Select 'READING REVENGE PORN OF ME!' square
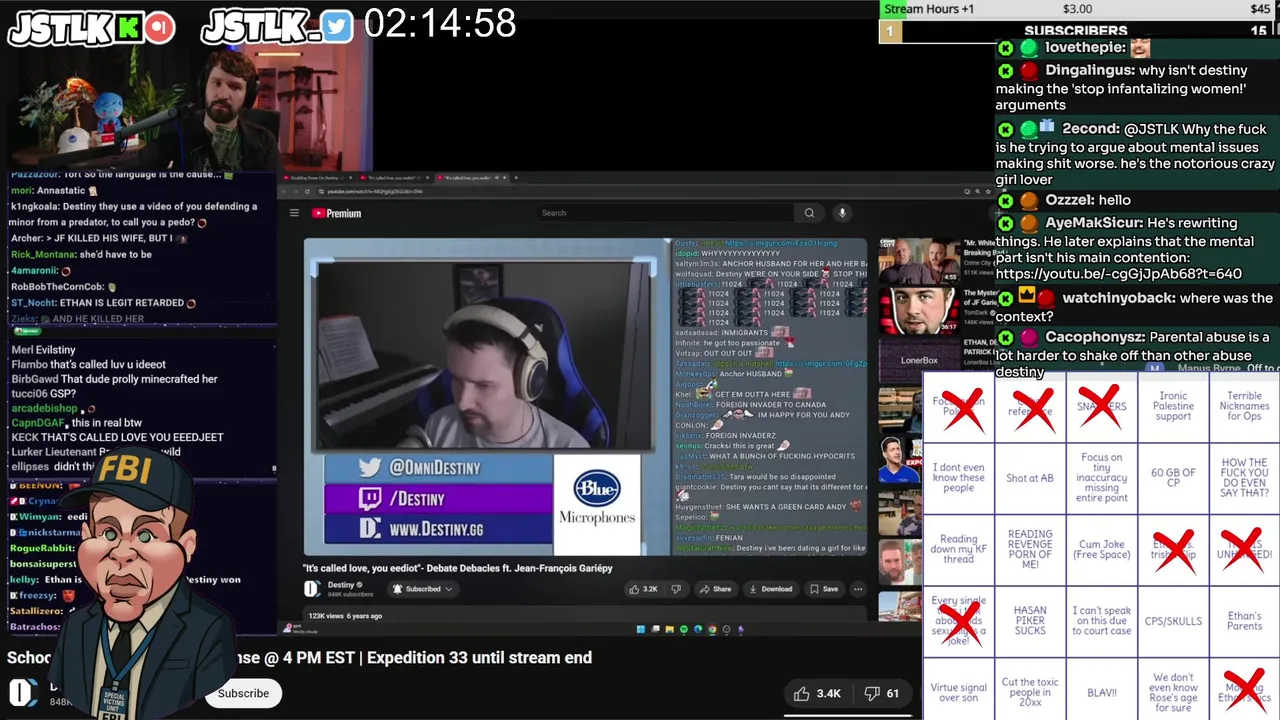 [1030, 550]
